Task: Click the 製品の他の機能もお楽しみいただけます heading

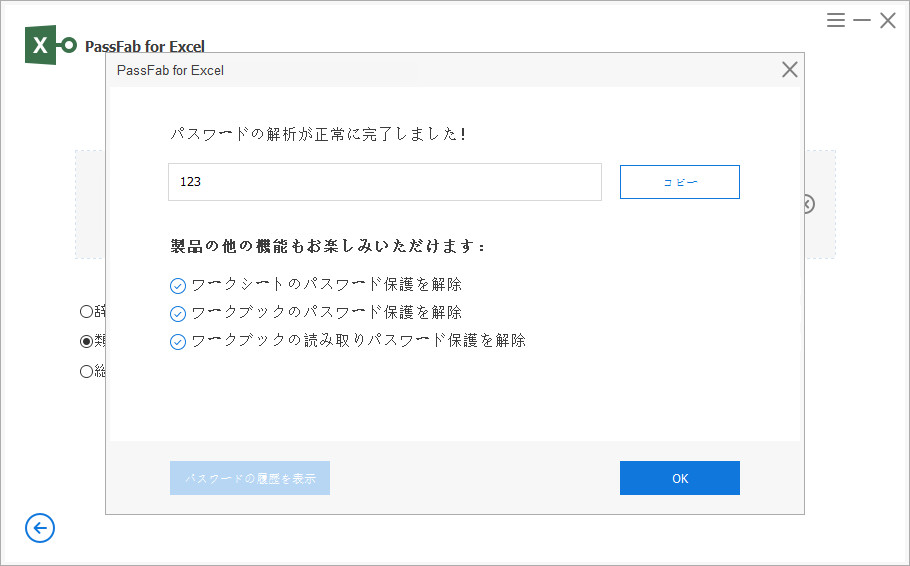Action: (328, 246)
